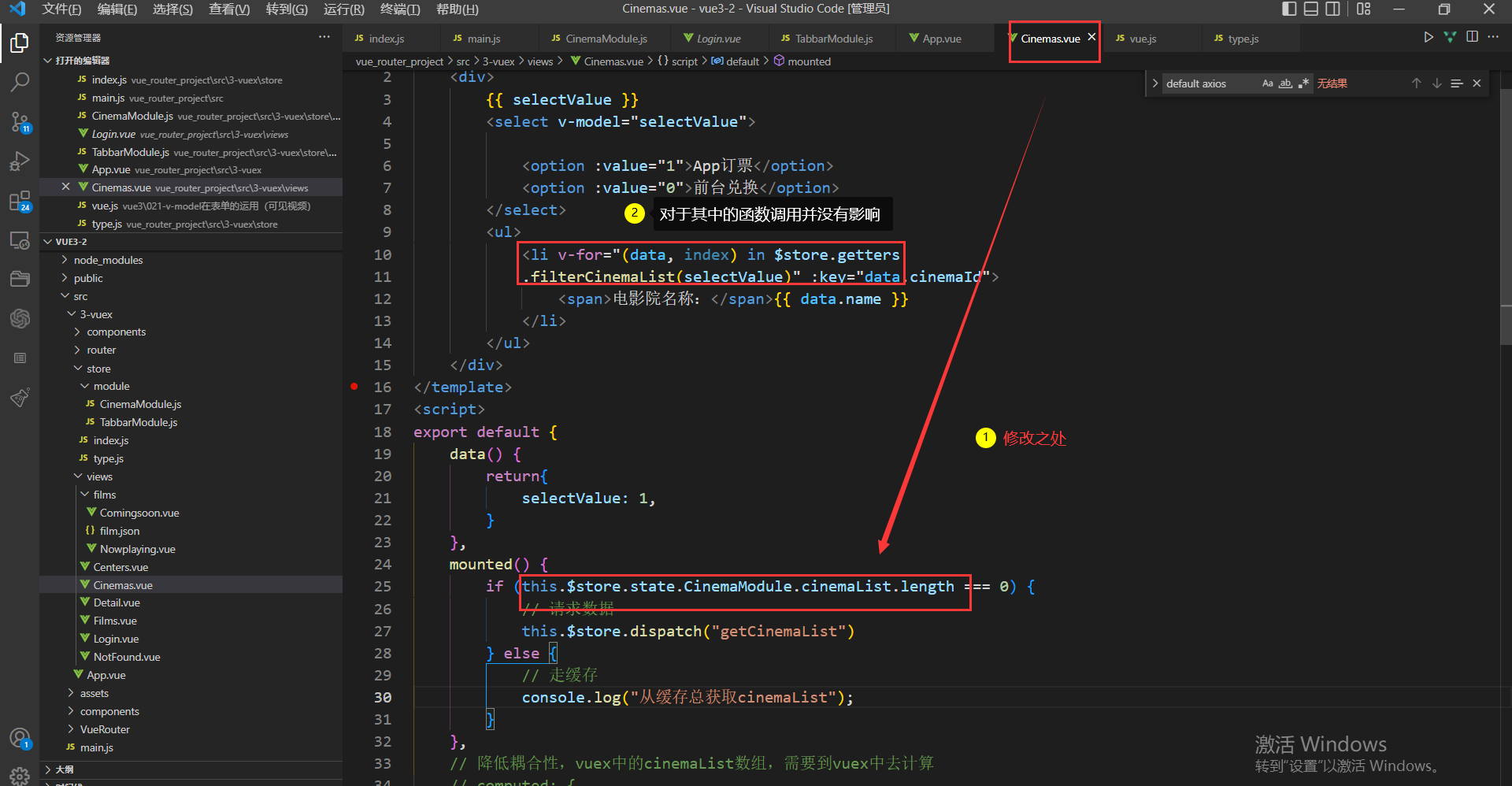Image resolution: width=1512 pixels, height=786 pixels.
Task: Click vue_router_project breadcrumb segment
Action: coord(399,61)
